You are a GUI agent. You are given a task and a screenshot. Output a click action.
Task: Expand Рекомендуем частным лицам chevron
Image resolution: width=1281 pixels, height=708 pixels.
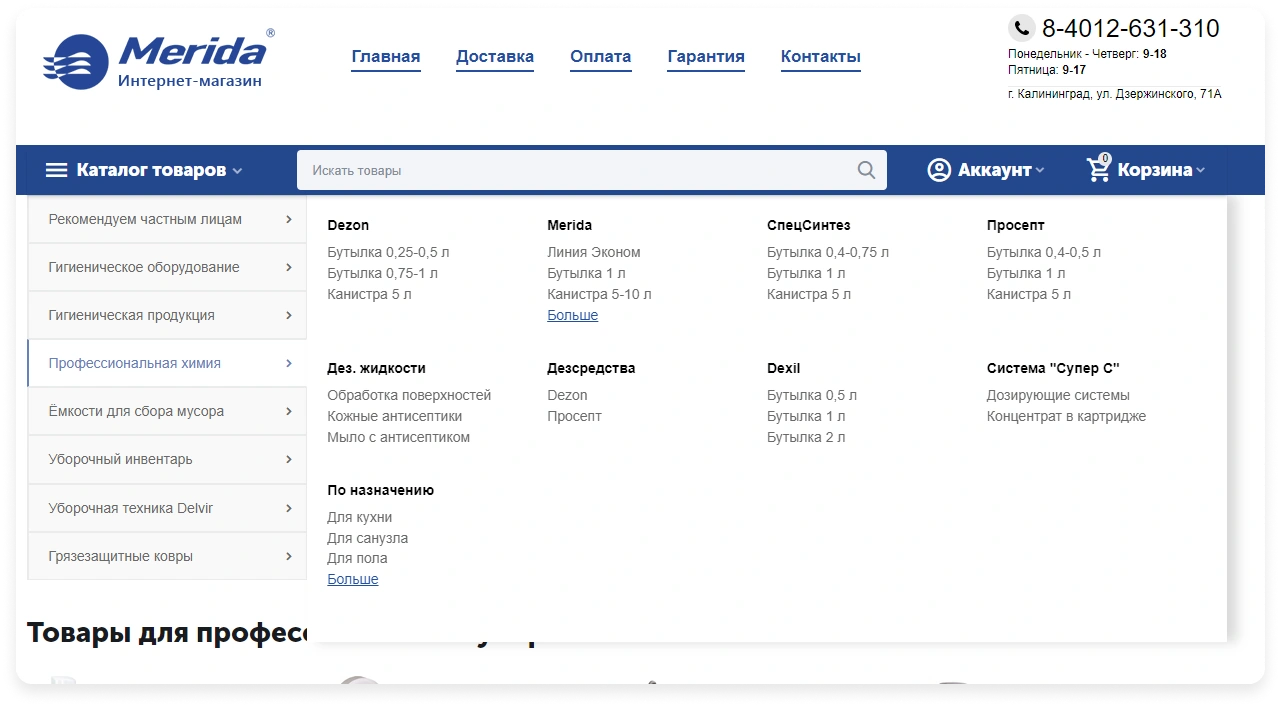(289, 219)
